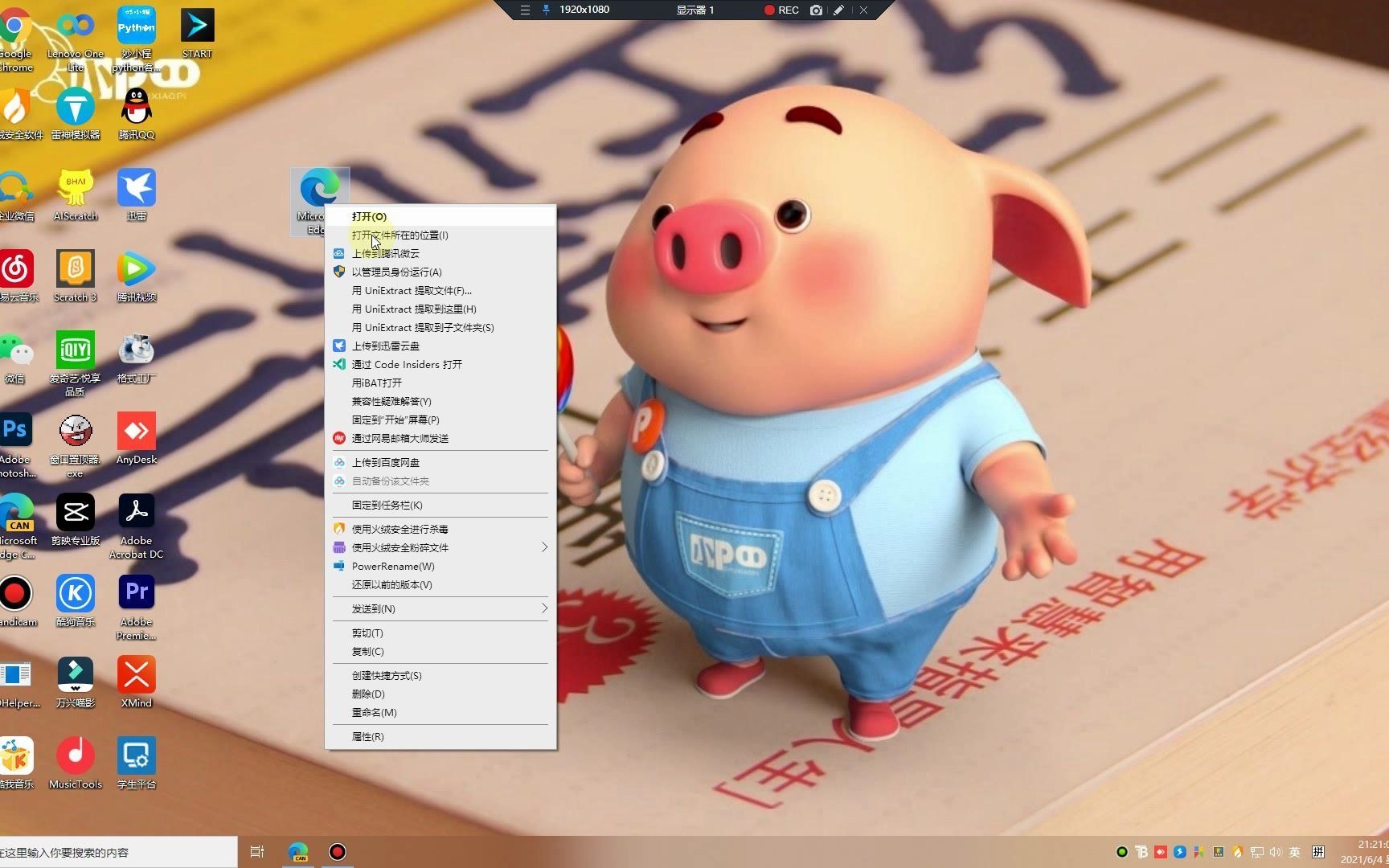Select 上传到腾讯微云 menu entry
Image resolution: width=1389 pixels, height=868 pixels.
point(440,253)
